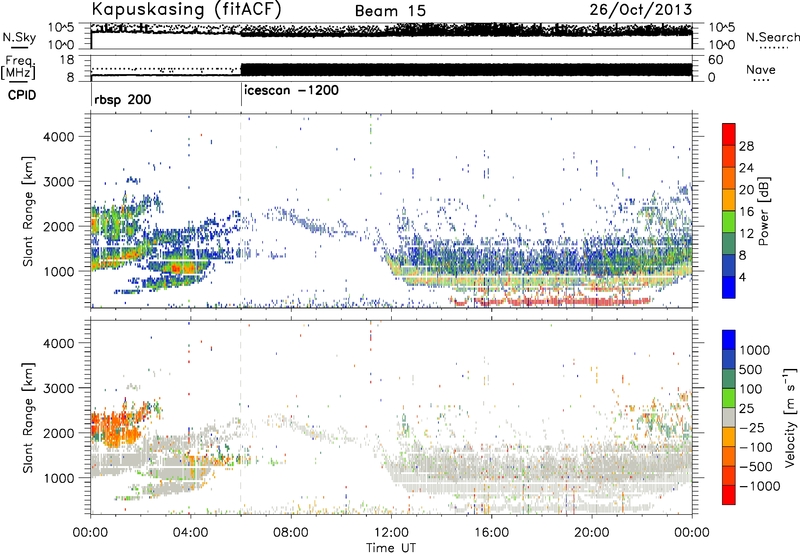Select the 24 label on power colorbar
The image size is (800, 554).
tap(746, 168)
